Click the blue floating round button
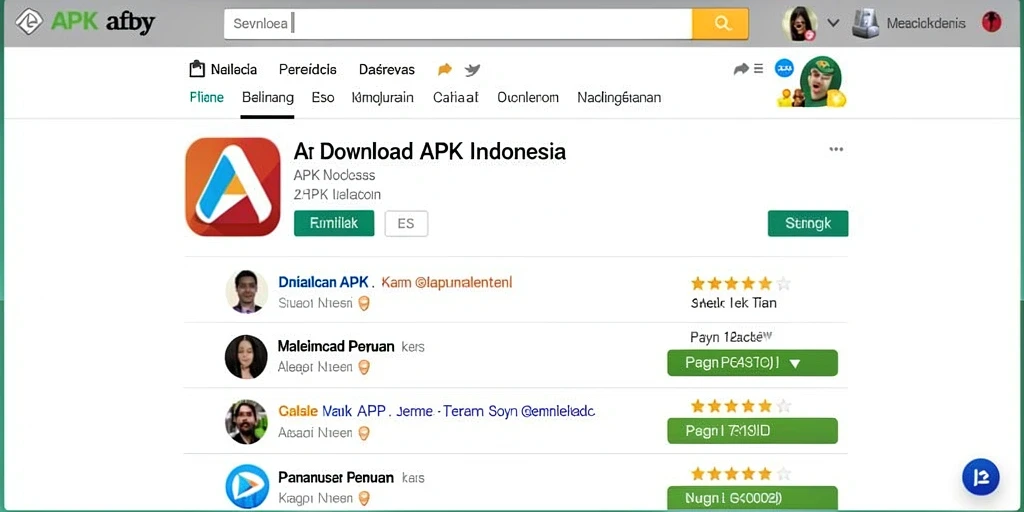 click(981, 477)
